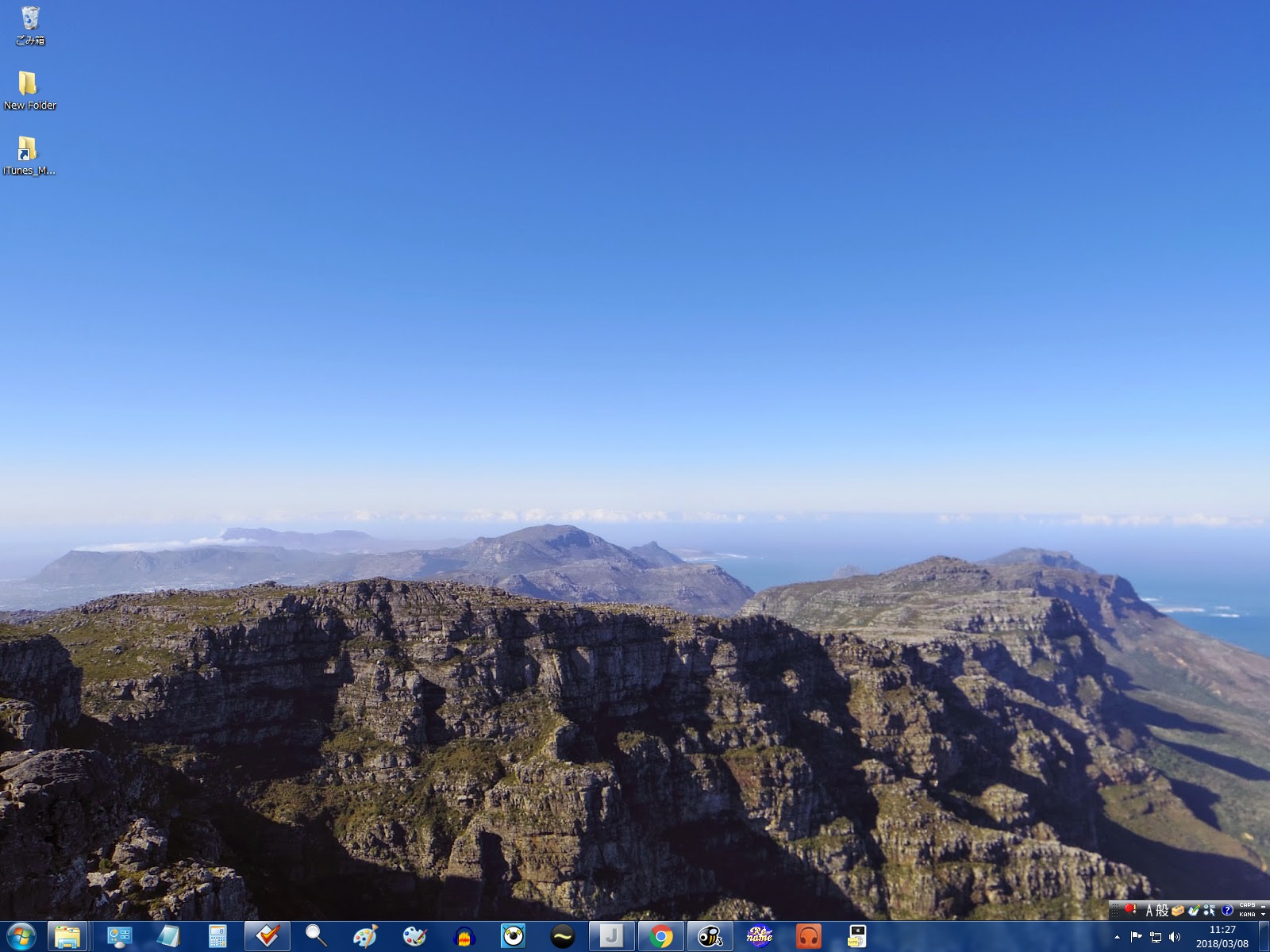This screenshot has height=952, width=1270.
Task: Change IME conversion mode '般'
Action: [1162, 911]
